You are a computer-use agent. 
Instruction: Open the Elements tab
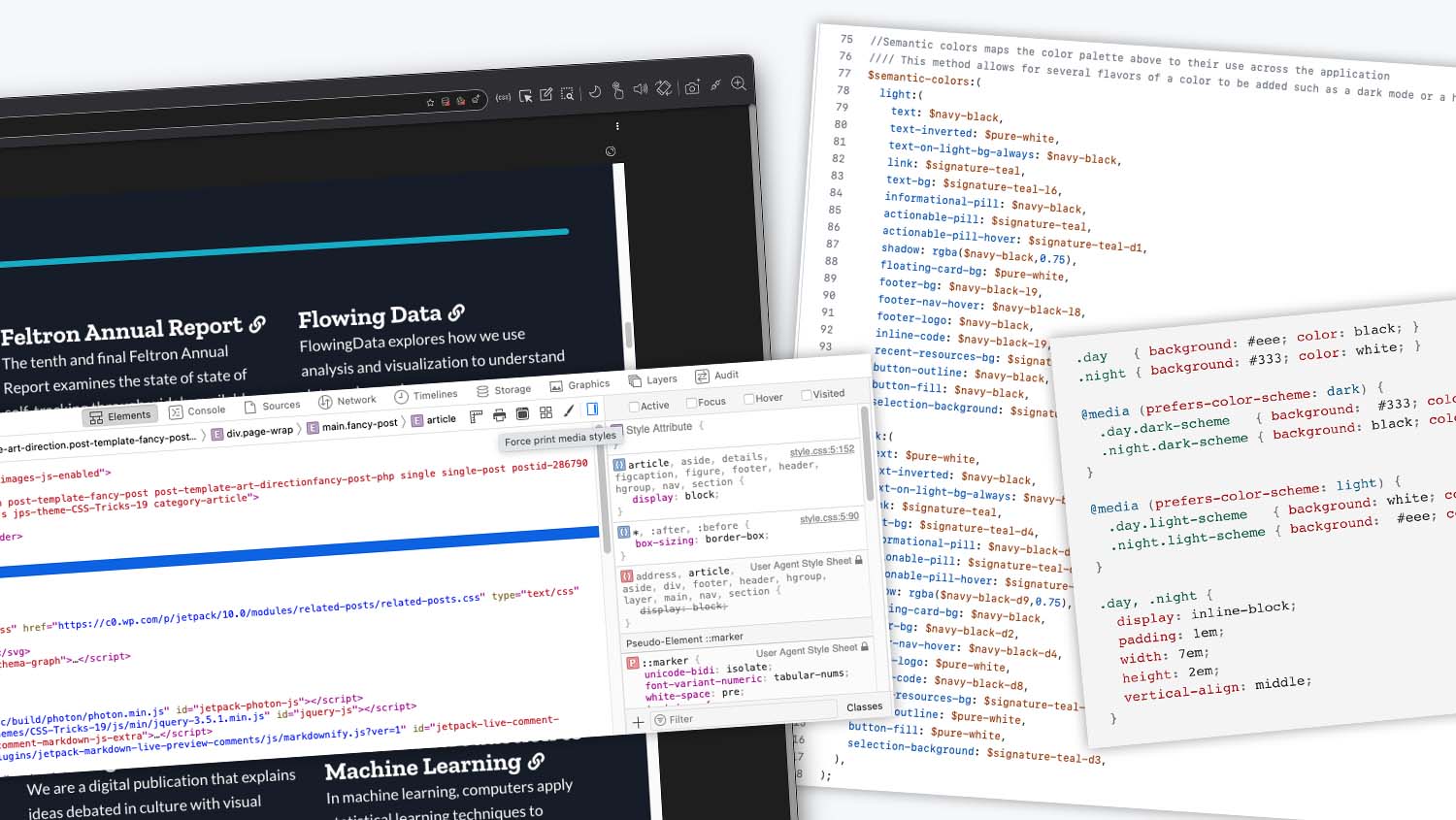tap(120, 416)
